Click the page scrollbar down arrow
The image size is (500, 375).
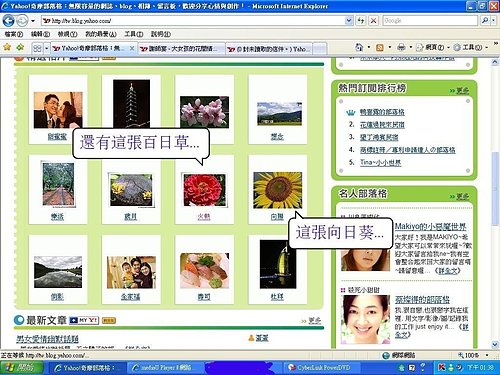pos(495,344)
